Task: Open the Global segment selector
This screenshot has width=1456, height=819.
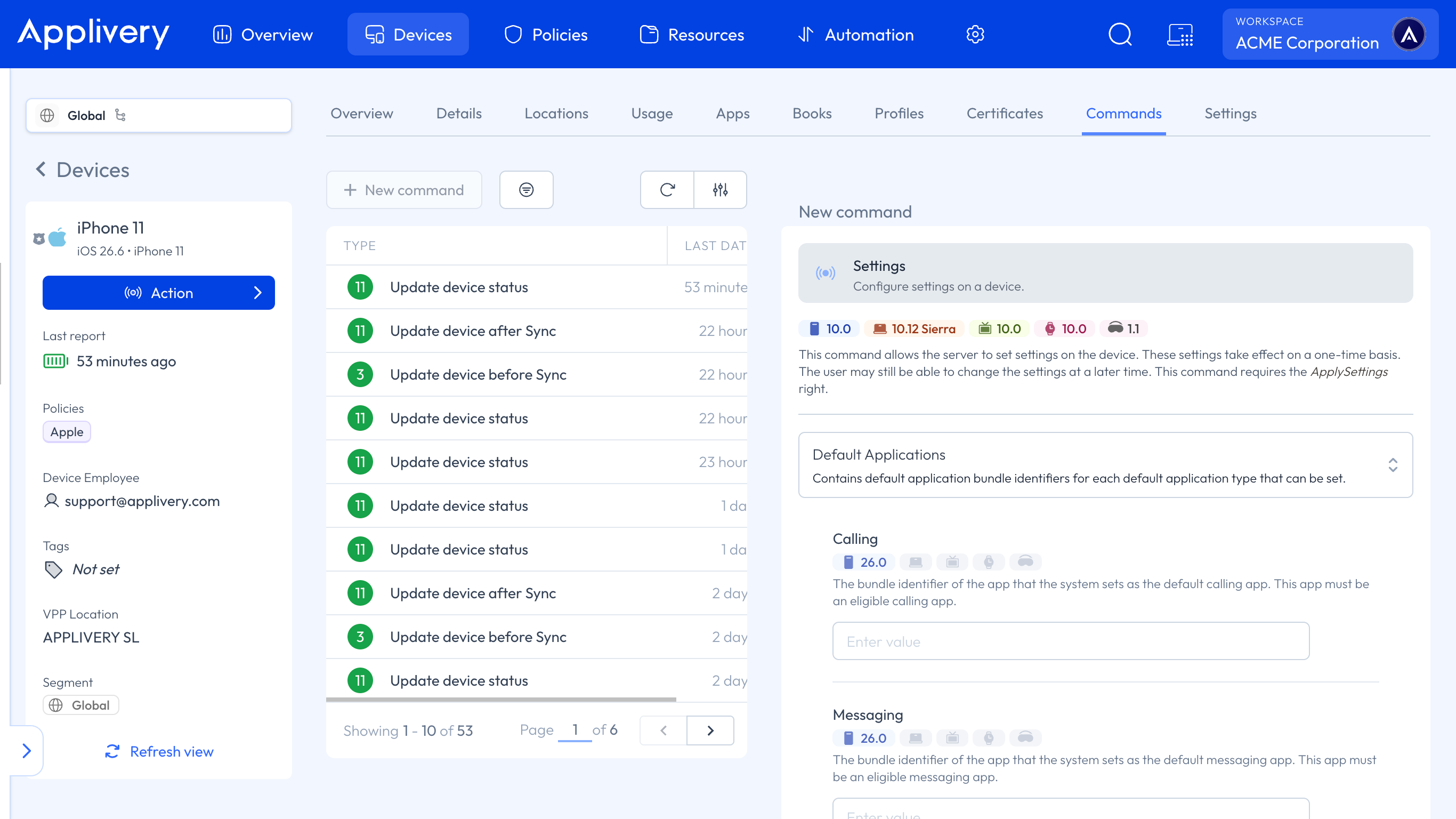Action: (159, 115)
